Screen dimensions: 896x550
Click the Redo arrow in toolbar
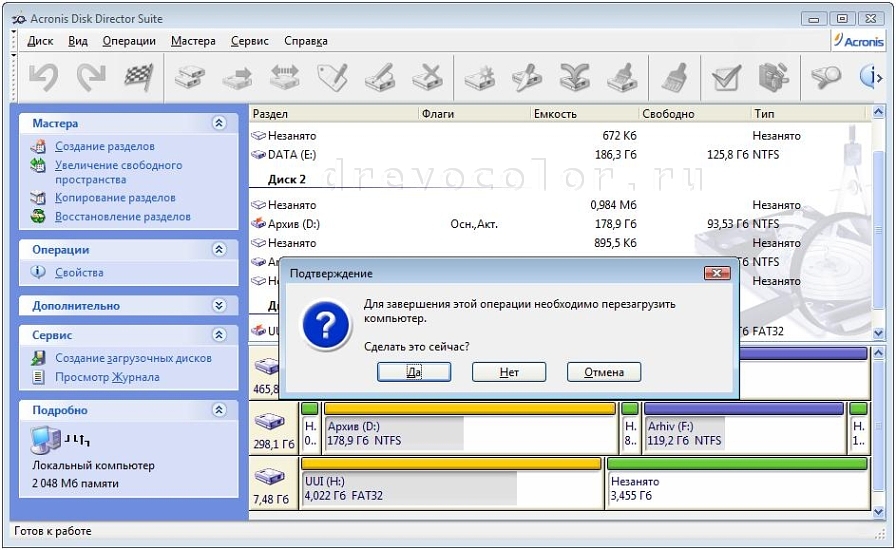[91, 77]
